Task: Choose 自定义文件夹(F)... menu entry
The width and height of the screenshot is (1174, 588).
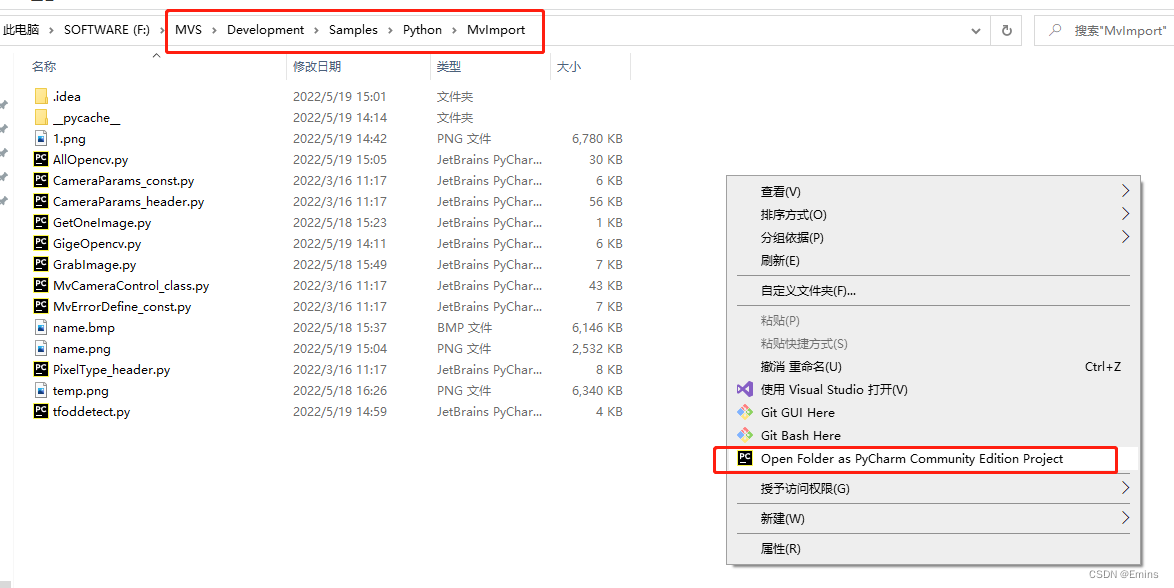Action: [x=934, y=291]
